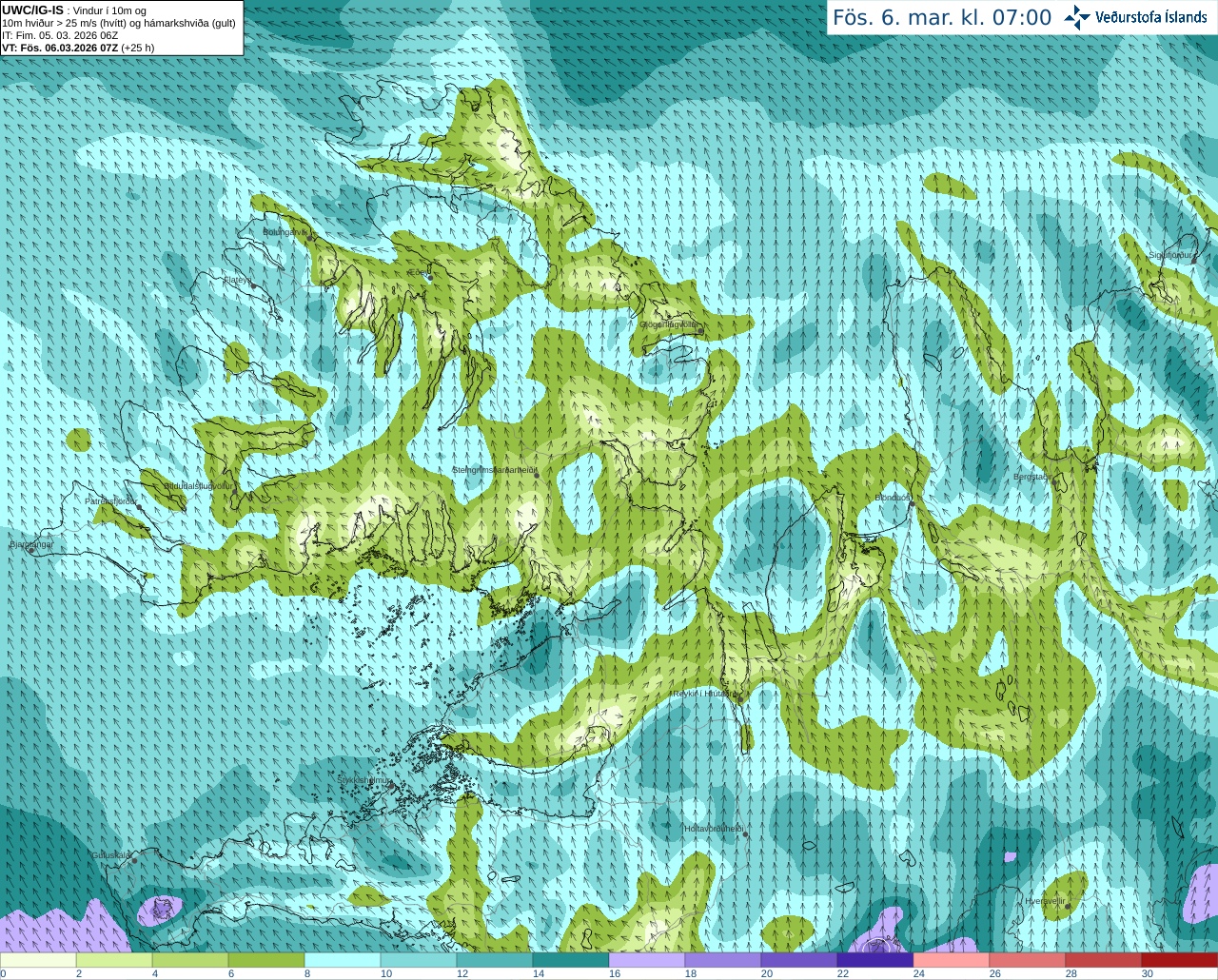Click the Steingrímsfjarðarheiði station label
1218x980 pixels.
pos(495,470)
